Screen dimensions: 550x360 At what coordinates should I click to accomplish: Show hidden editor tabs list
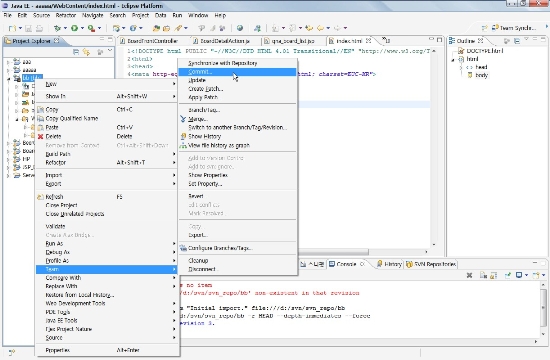[x=386, y=40]
